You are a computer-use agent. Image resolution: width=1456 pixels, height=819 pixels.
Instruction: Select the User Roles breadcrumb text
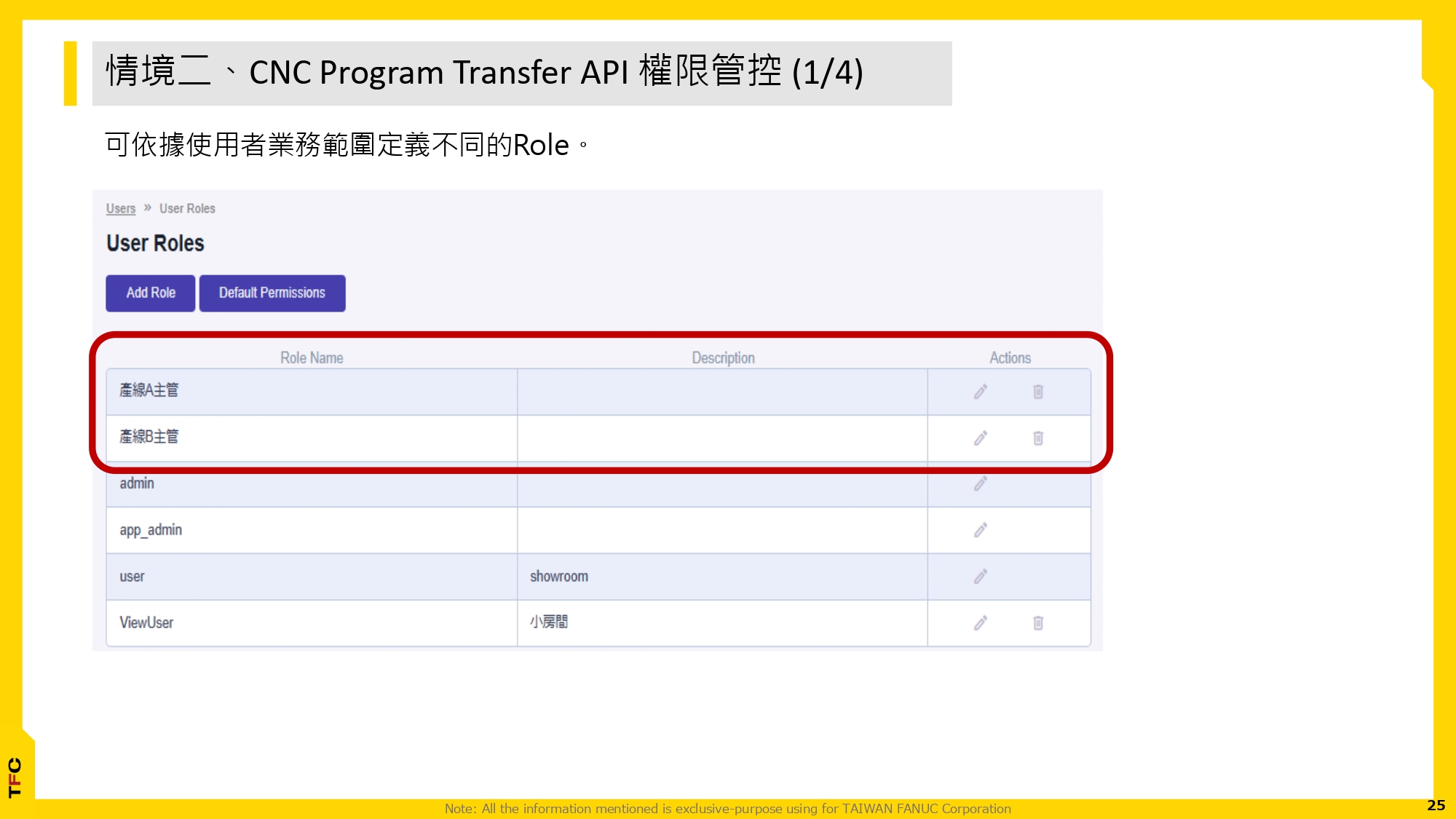187,208
